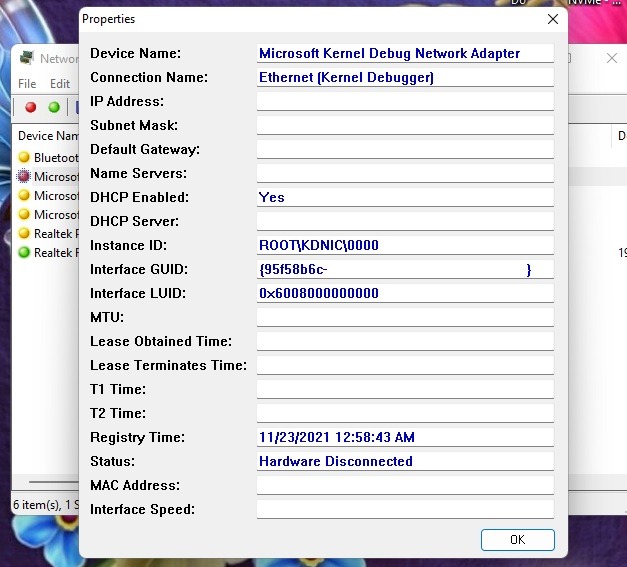Click the Device Name column header

pos(48,136)
